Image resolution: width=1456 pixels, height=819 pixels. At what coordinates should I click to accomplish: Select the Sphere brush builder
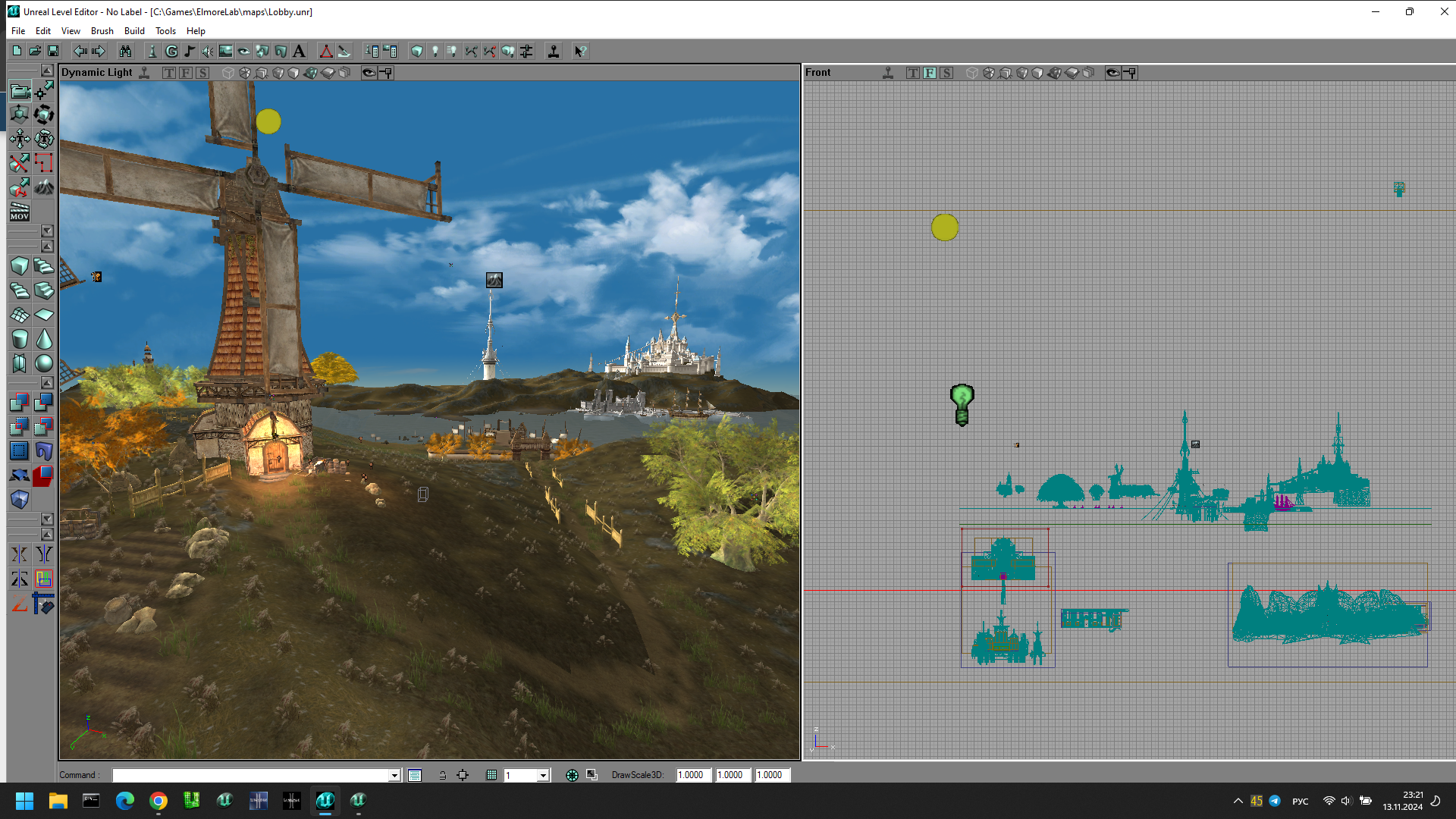(x=44, y=363)
